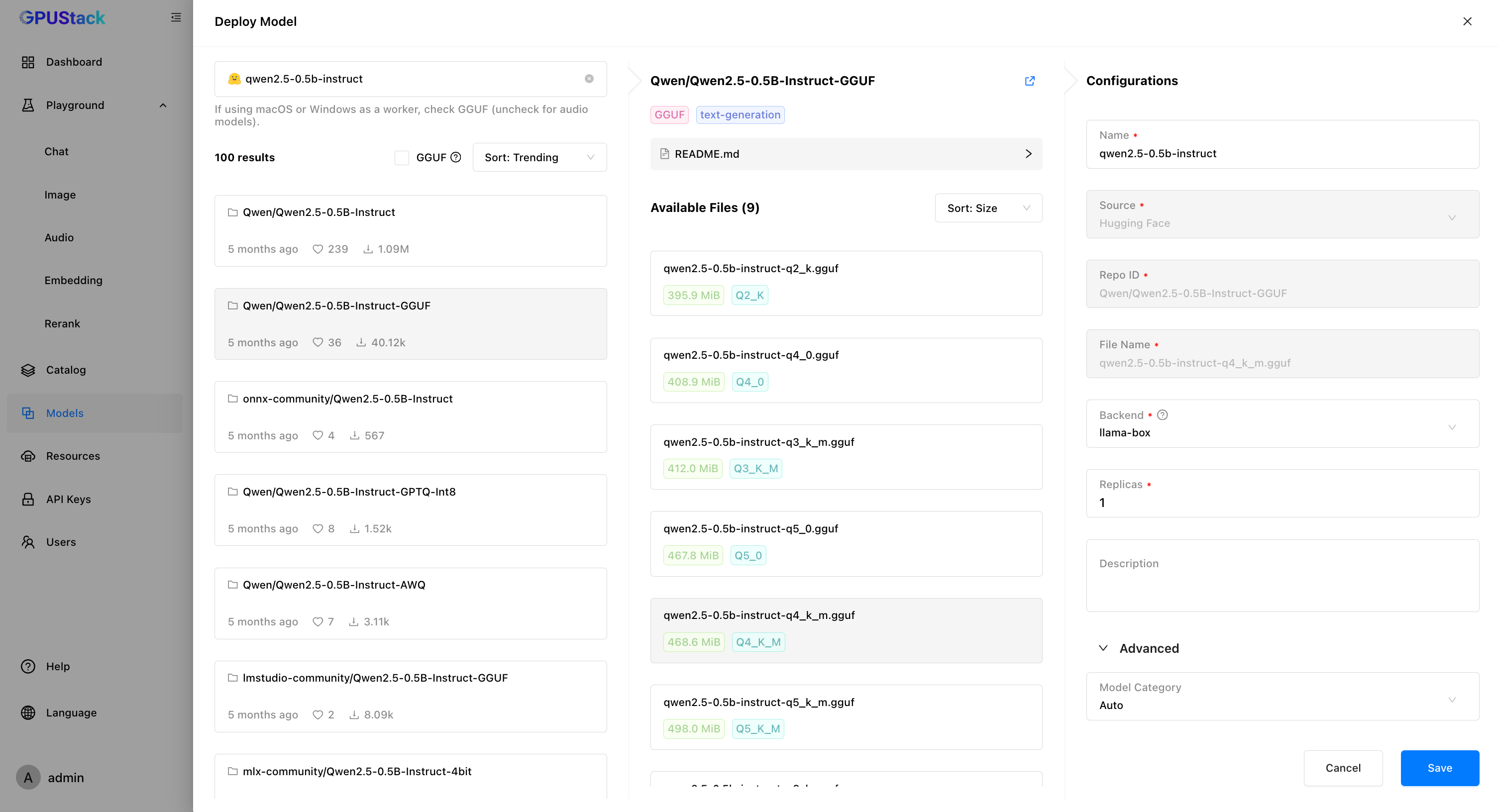1498x812 pixels.
Task: Enable the GGUF filter checkbox
Action: coord(402,157)
